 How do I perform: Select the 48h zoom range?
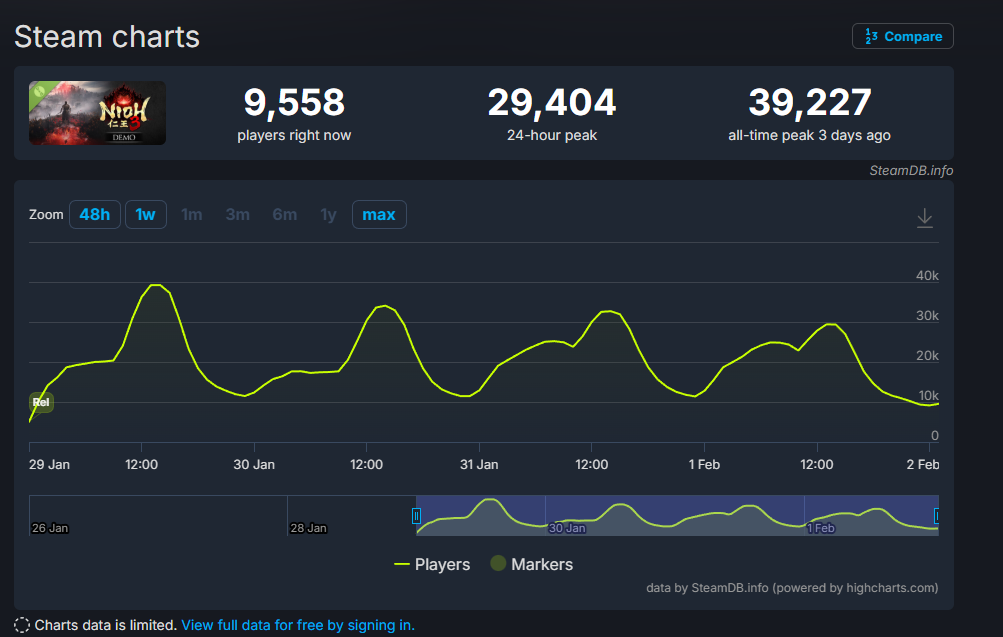click(x=94, y=214)
